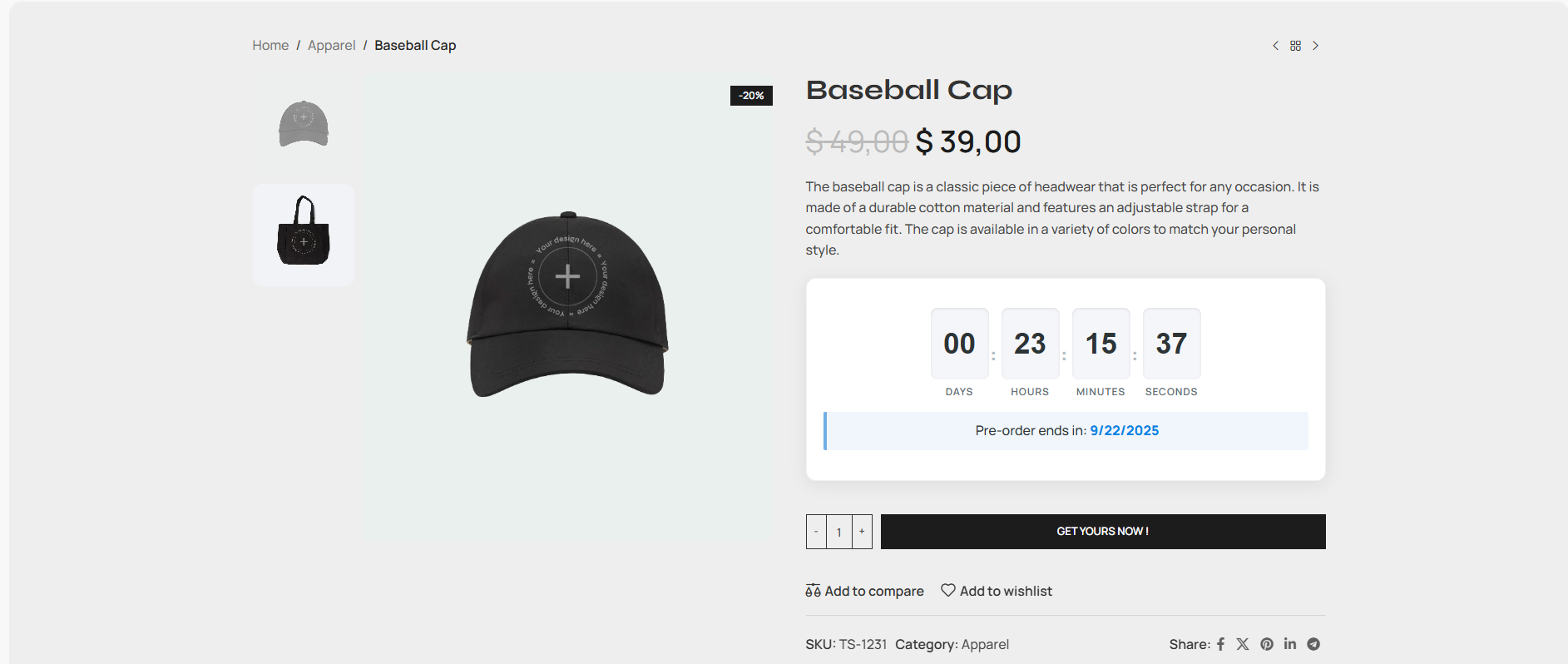Navigate to Home via breadcrumb
This screenshot has height=664, width=1568.
coord(270,45)
